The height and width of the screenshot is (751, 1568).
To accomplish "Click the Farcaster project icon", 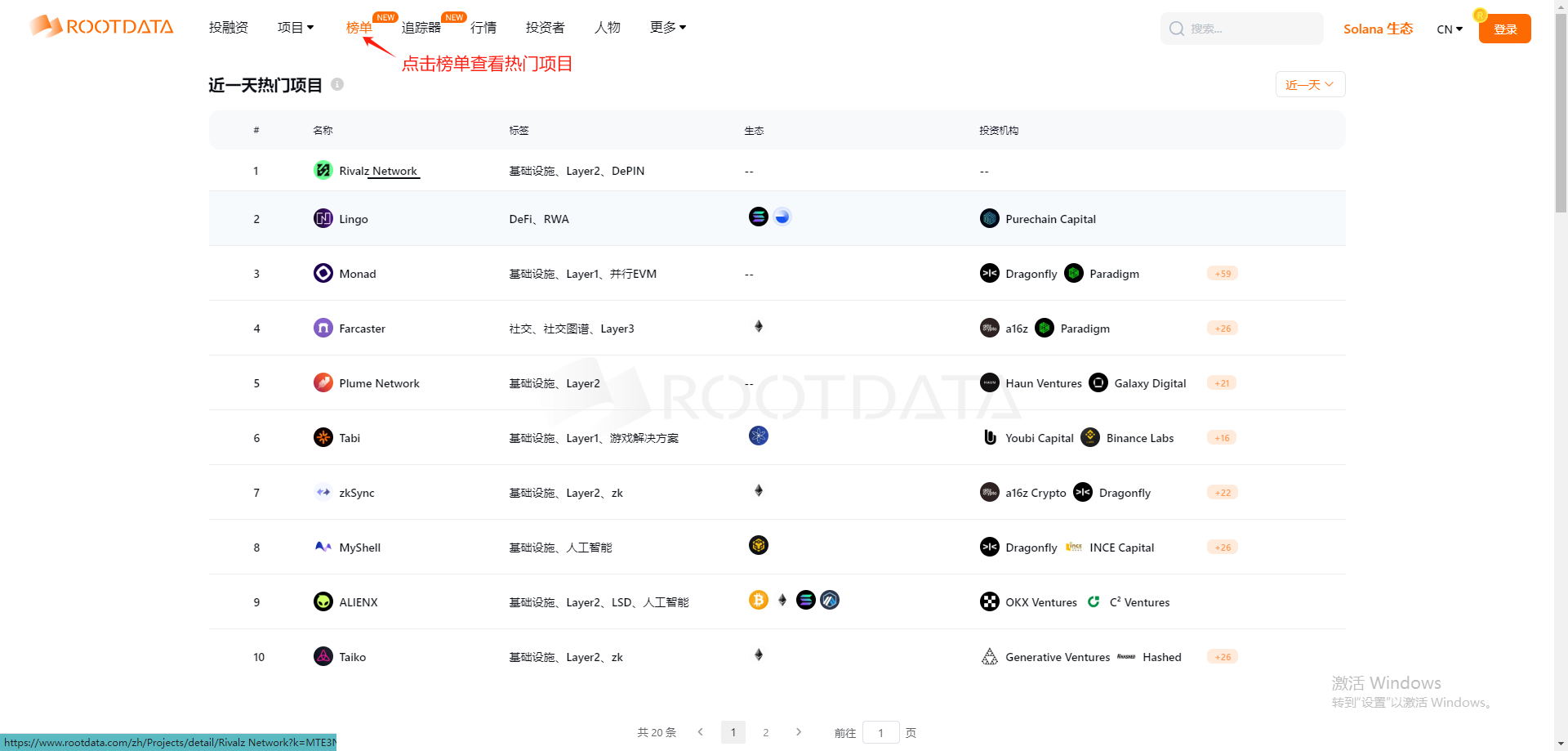I will 323,328.
